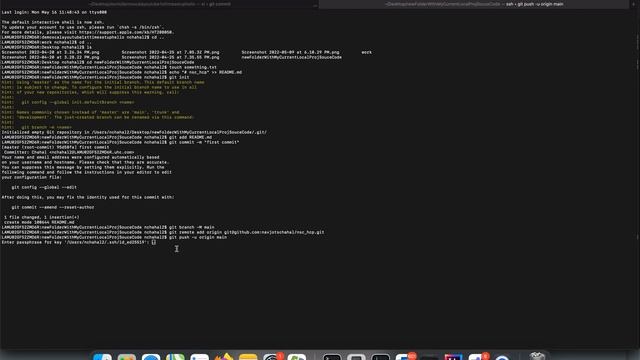
Task: Open the IntelliJ IDEA Dock icon
Action: 453,358
